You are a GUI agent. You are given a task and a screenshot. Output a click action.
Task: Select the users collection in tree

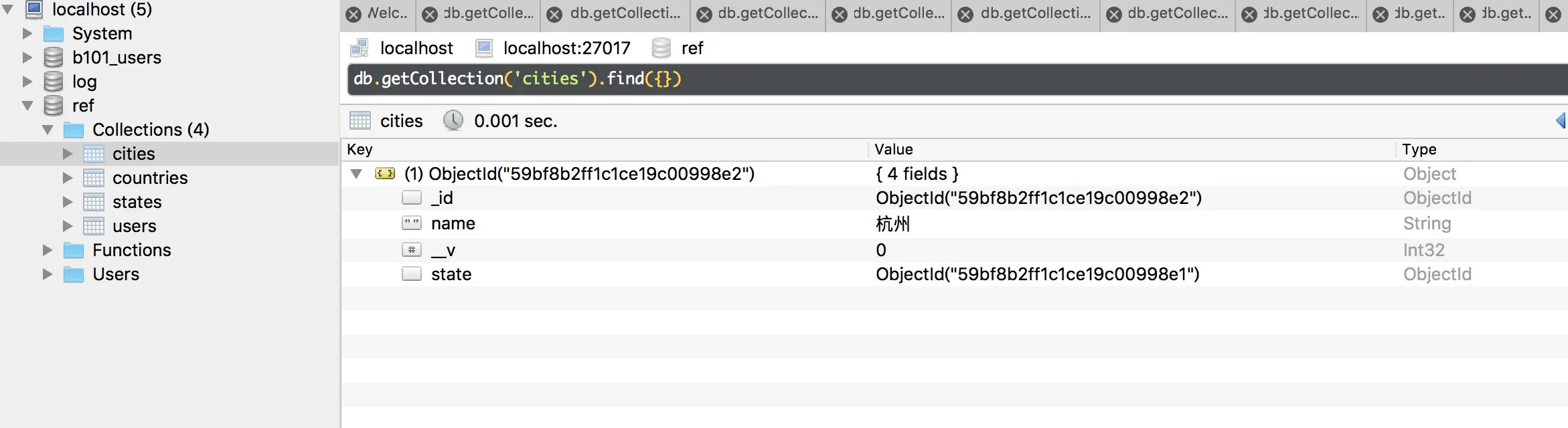134,226
